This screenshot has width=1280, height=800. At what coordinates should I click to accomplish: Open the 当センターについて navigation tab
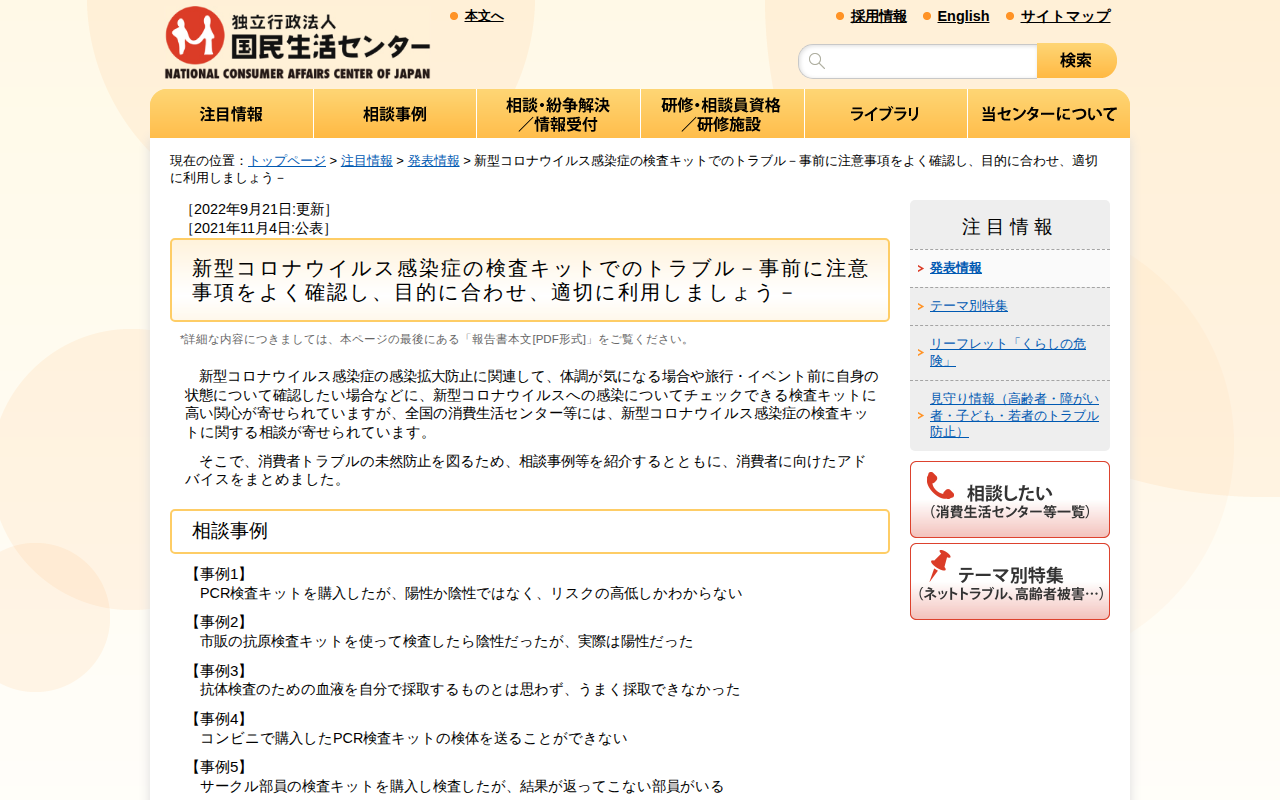coord(1049,114)
